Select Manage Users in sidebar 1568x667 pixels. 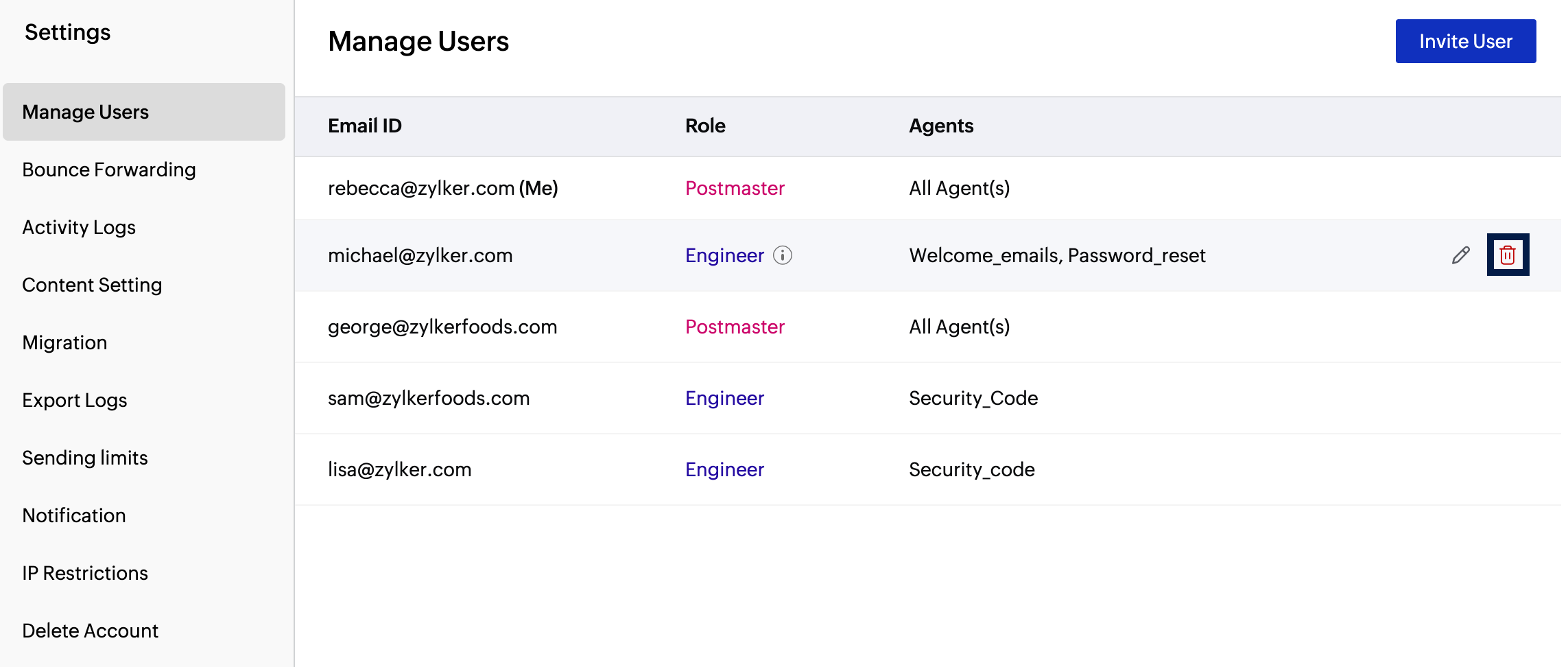point(86,112)
